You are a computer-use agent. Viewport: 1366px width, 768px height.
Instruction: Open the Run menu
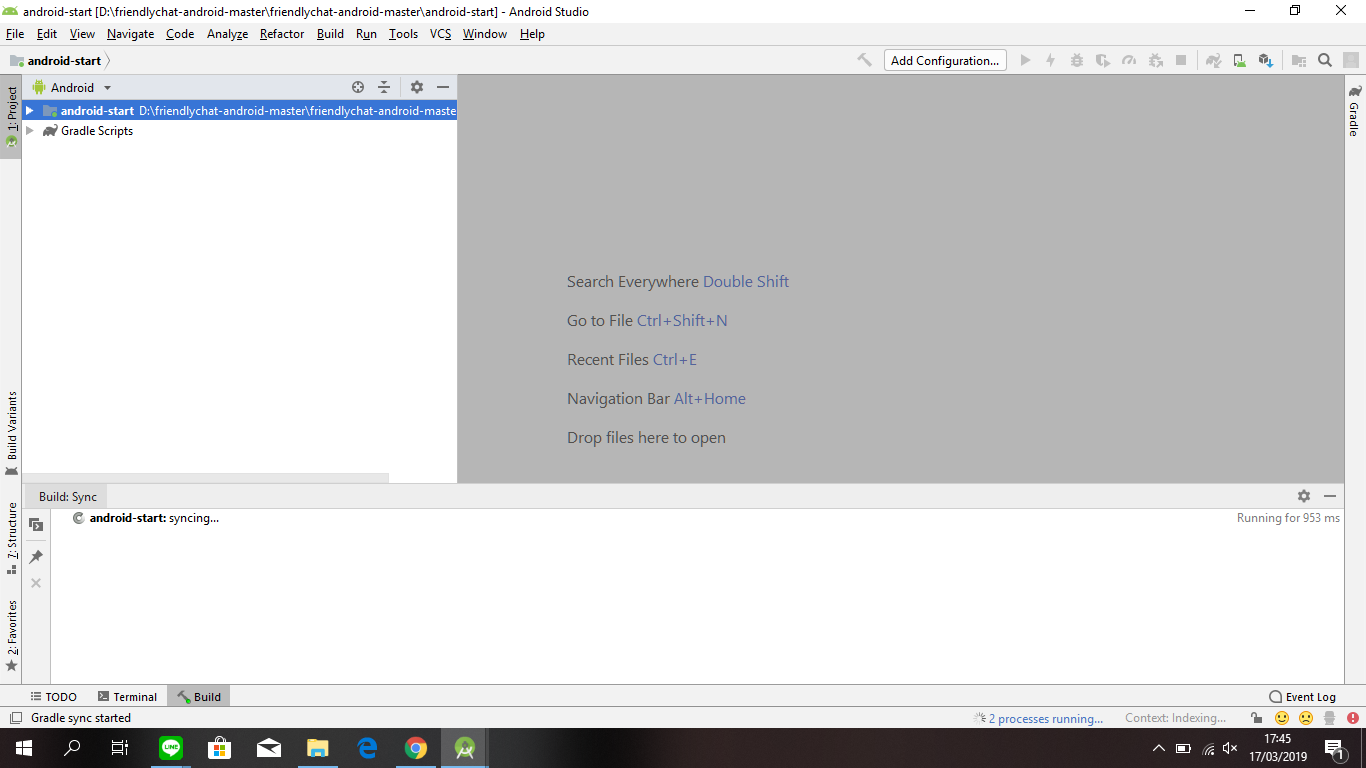[x=366, y=34]
